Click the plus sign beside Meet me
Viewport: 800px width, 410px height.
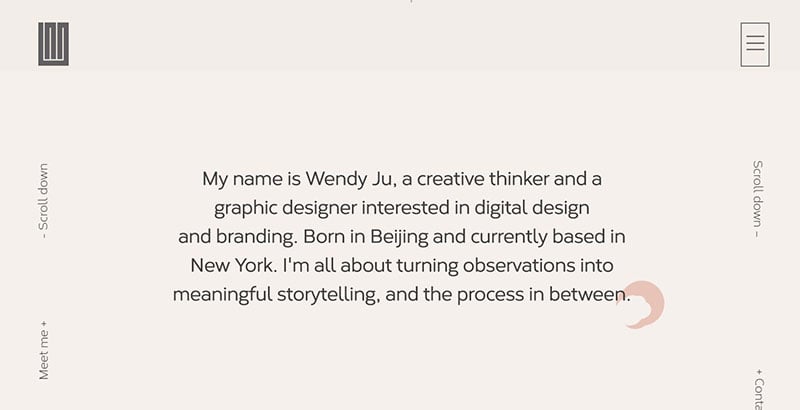coord(44,323)
